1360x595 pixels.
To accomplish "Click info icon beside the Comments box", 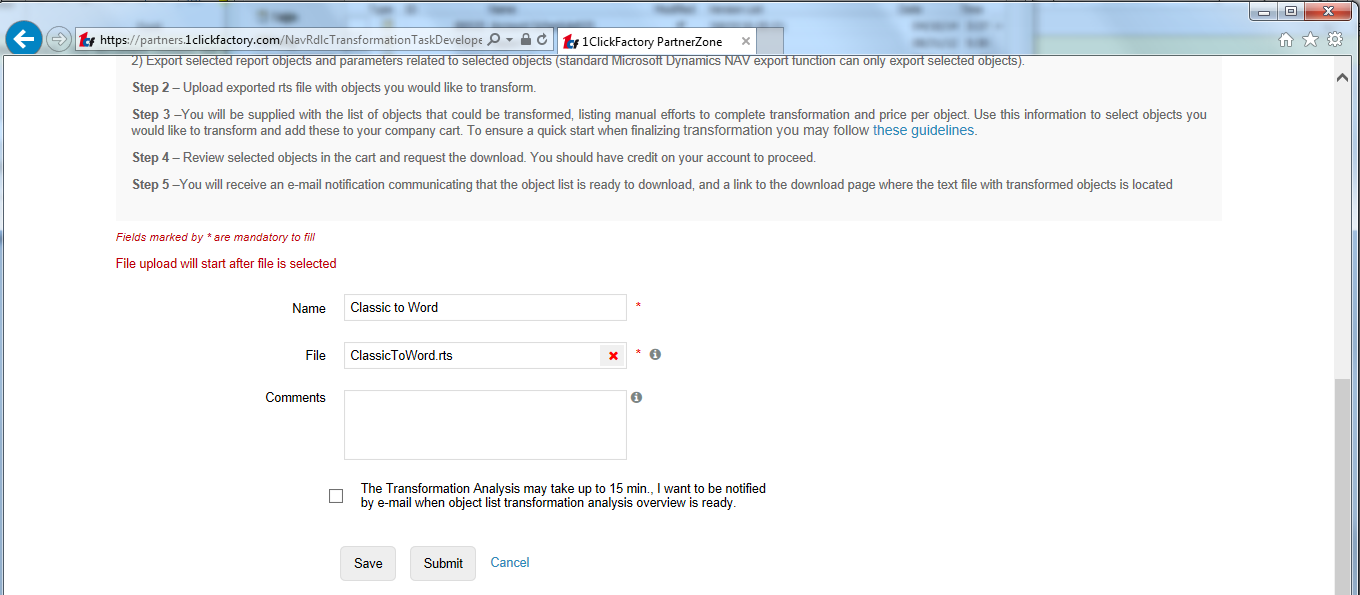I will [636, 397].
